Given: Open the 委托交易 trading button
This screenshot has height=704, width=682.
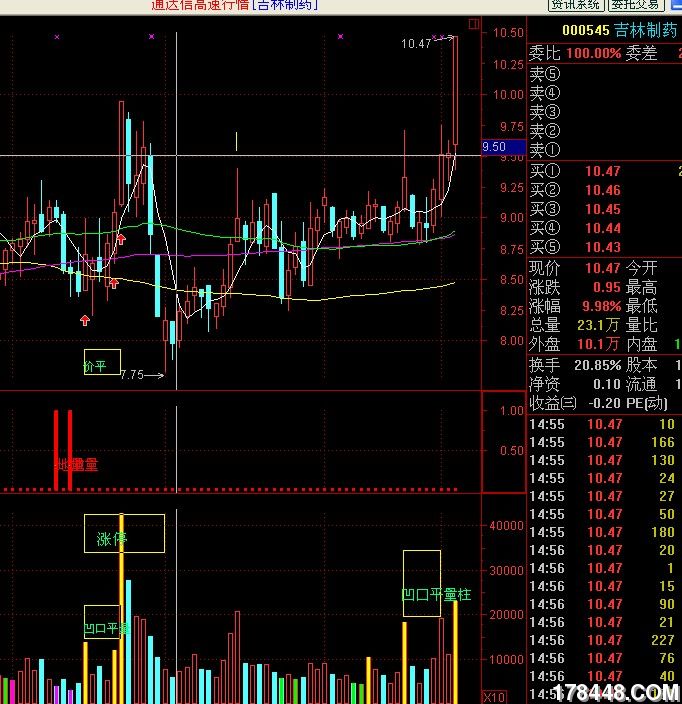Looking at the screenshot, I should 640,6.
